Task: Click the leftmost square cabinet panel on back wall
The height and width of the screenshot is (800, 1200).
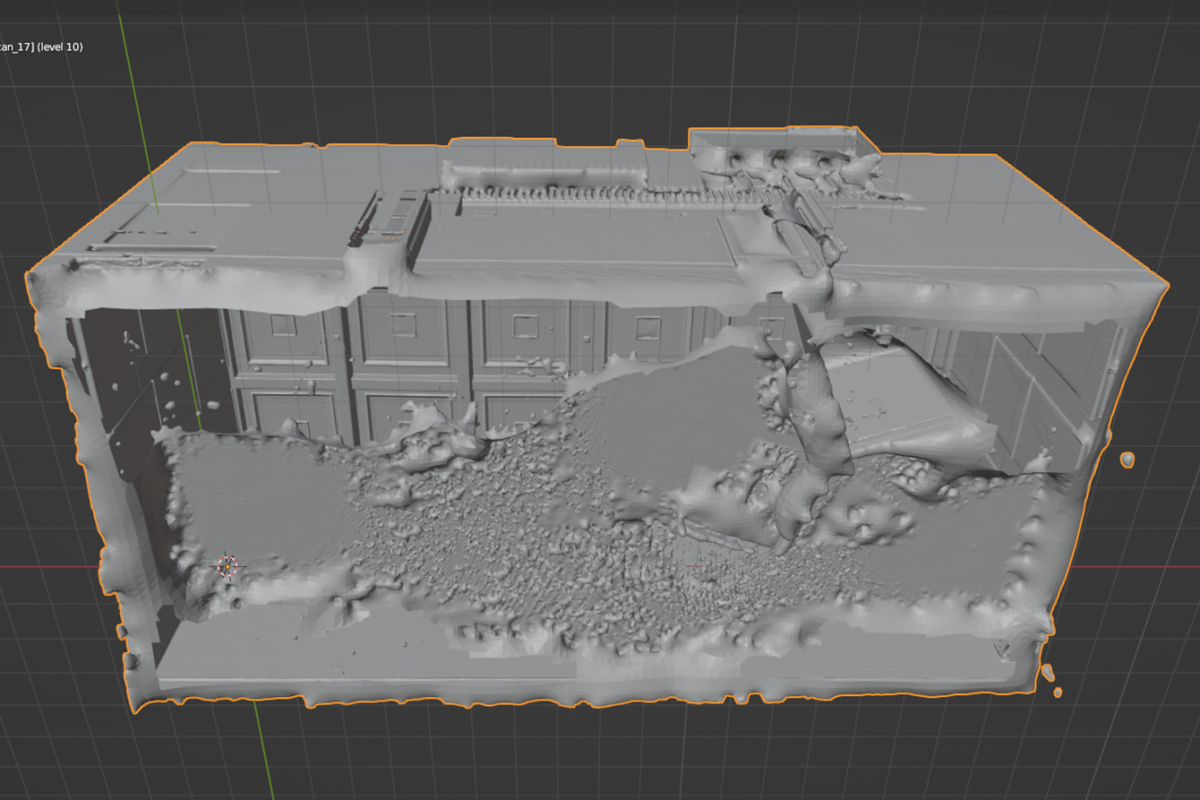Action: tap(282, 325)
